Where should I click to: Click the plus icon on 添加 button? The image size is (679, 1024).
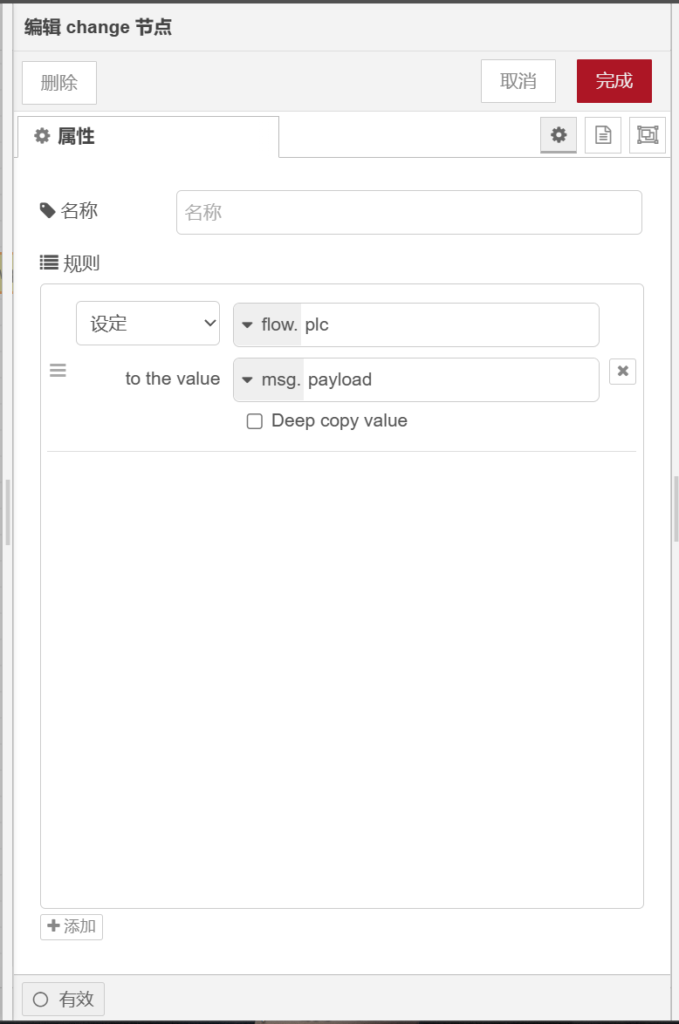pyautogui.click(x=54, y=926)
